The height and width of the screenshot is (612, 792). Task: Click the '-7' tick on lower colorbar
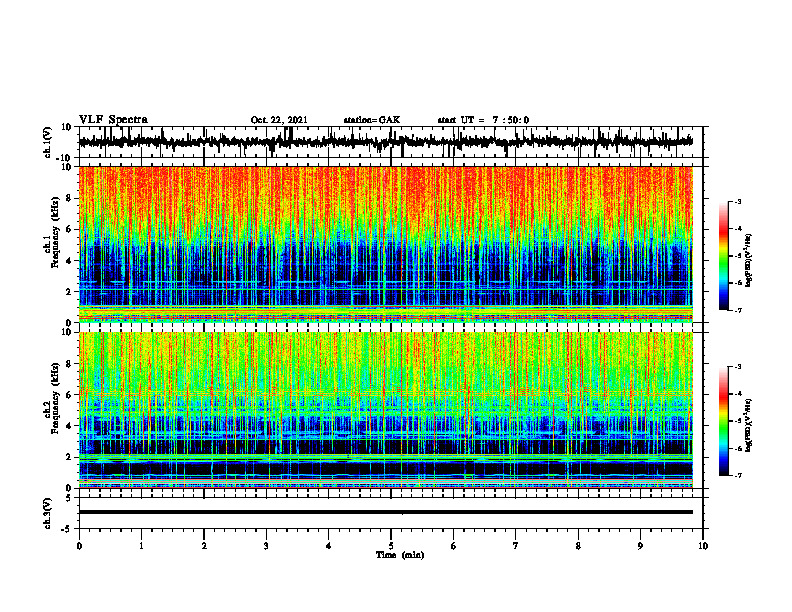[737, 476]
